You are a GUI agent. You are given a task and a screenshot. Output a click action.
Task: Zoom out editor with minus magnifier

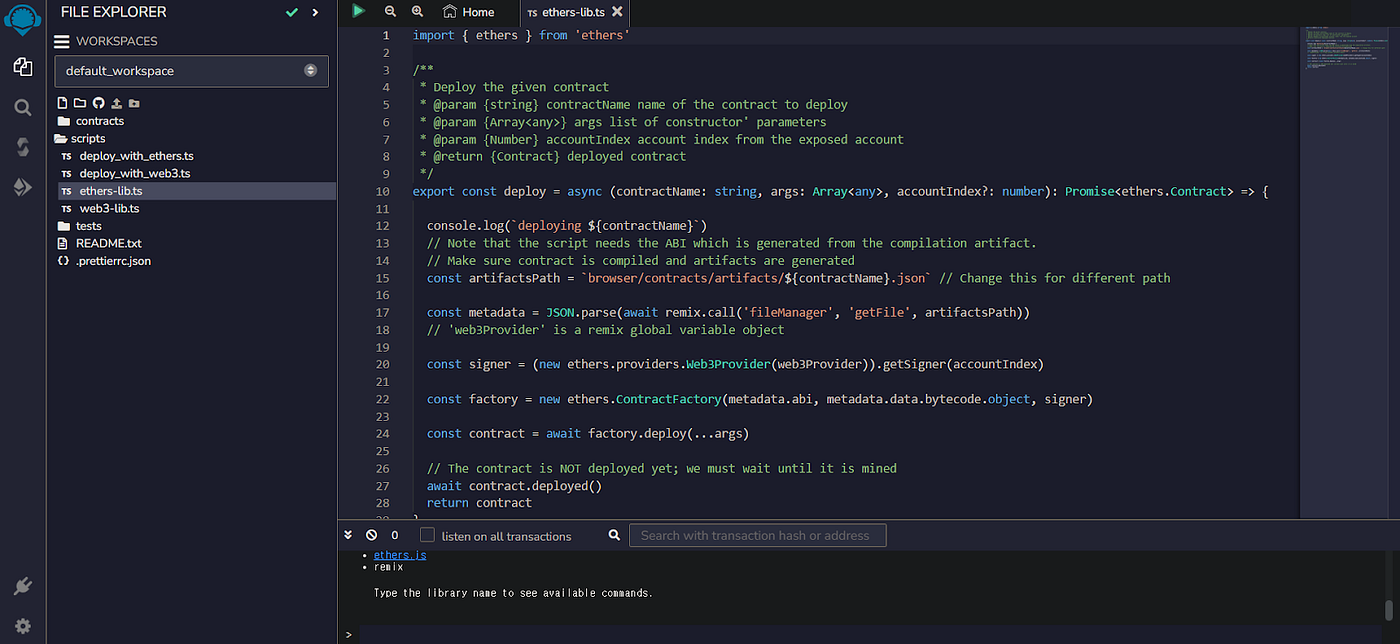click(390, 12)
